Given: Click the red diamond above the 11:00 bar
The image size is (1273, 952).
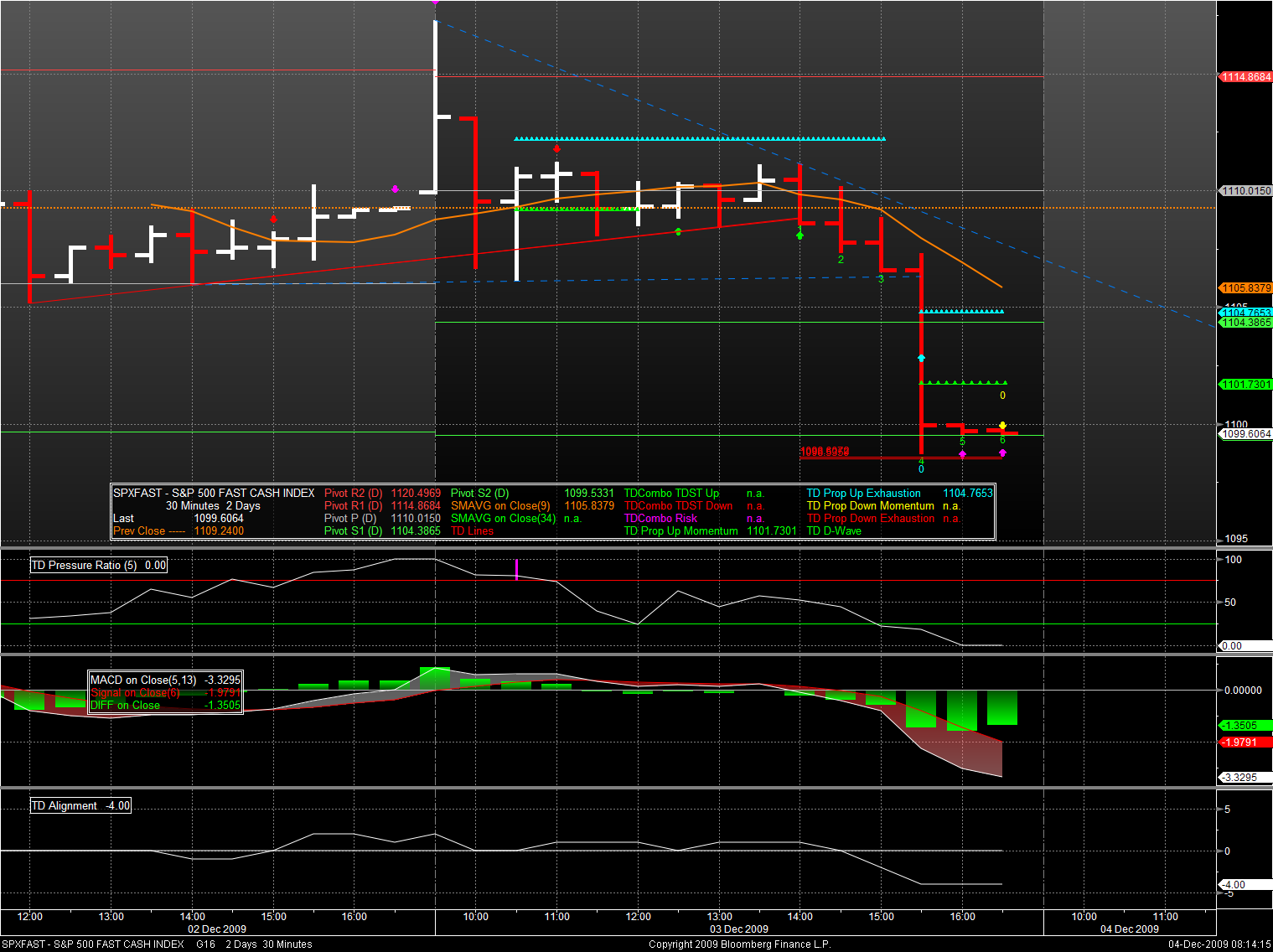Looking at the screenshot, I should [x=556, y=149].
